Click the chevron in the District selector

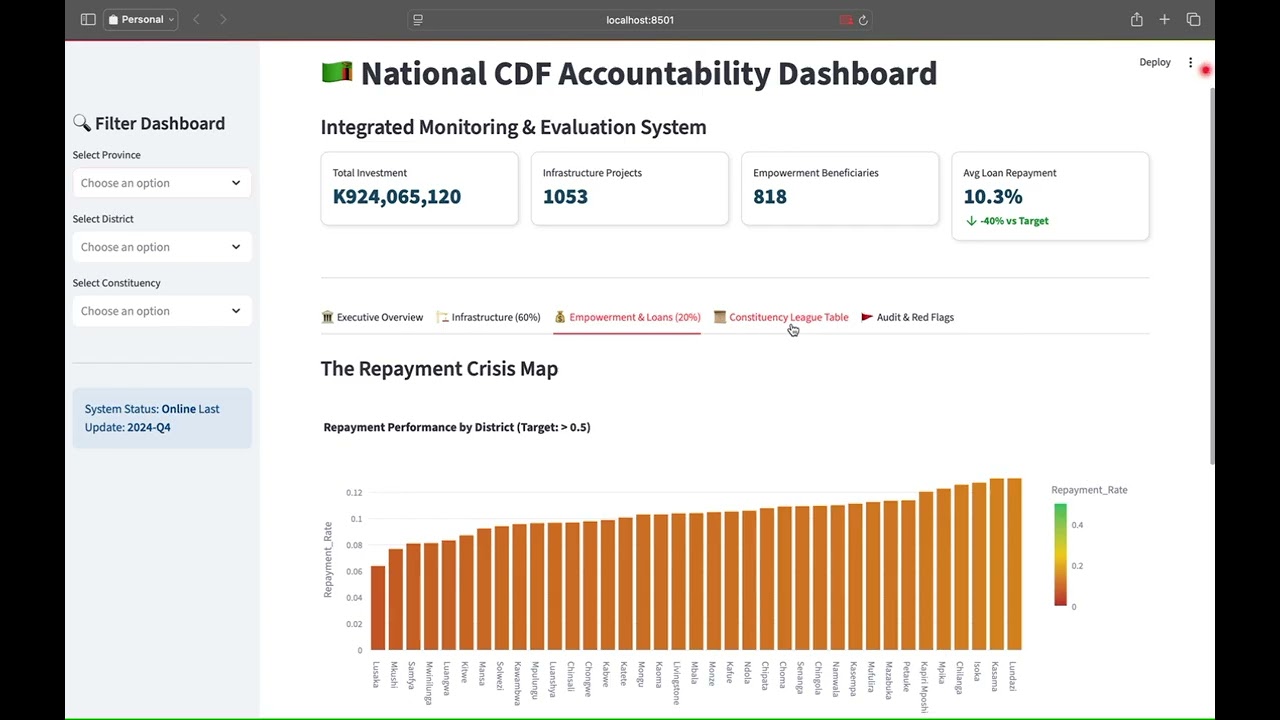click(x=236, y=247)
